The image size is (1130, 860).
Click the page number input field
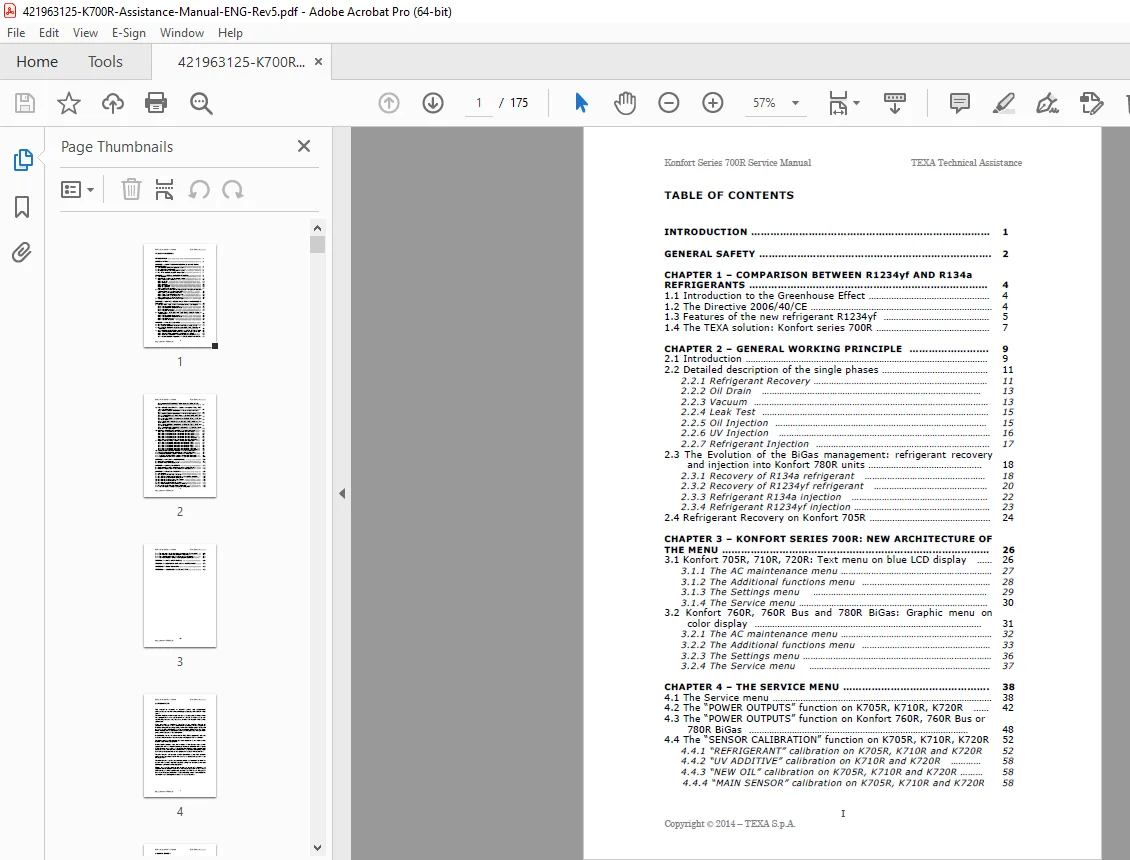(x=479, y=103)
